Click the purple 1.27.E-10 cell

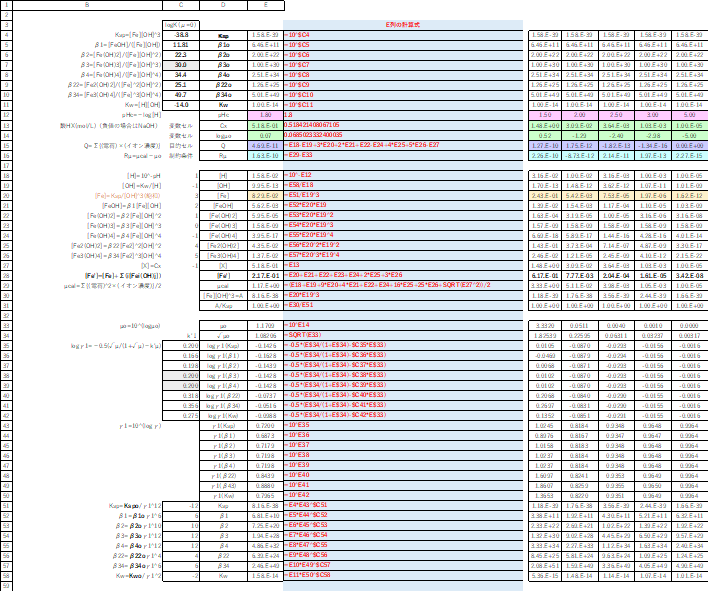point(545,146)
